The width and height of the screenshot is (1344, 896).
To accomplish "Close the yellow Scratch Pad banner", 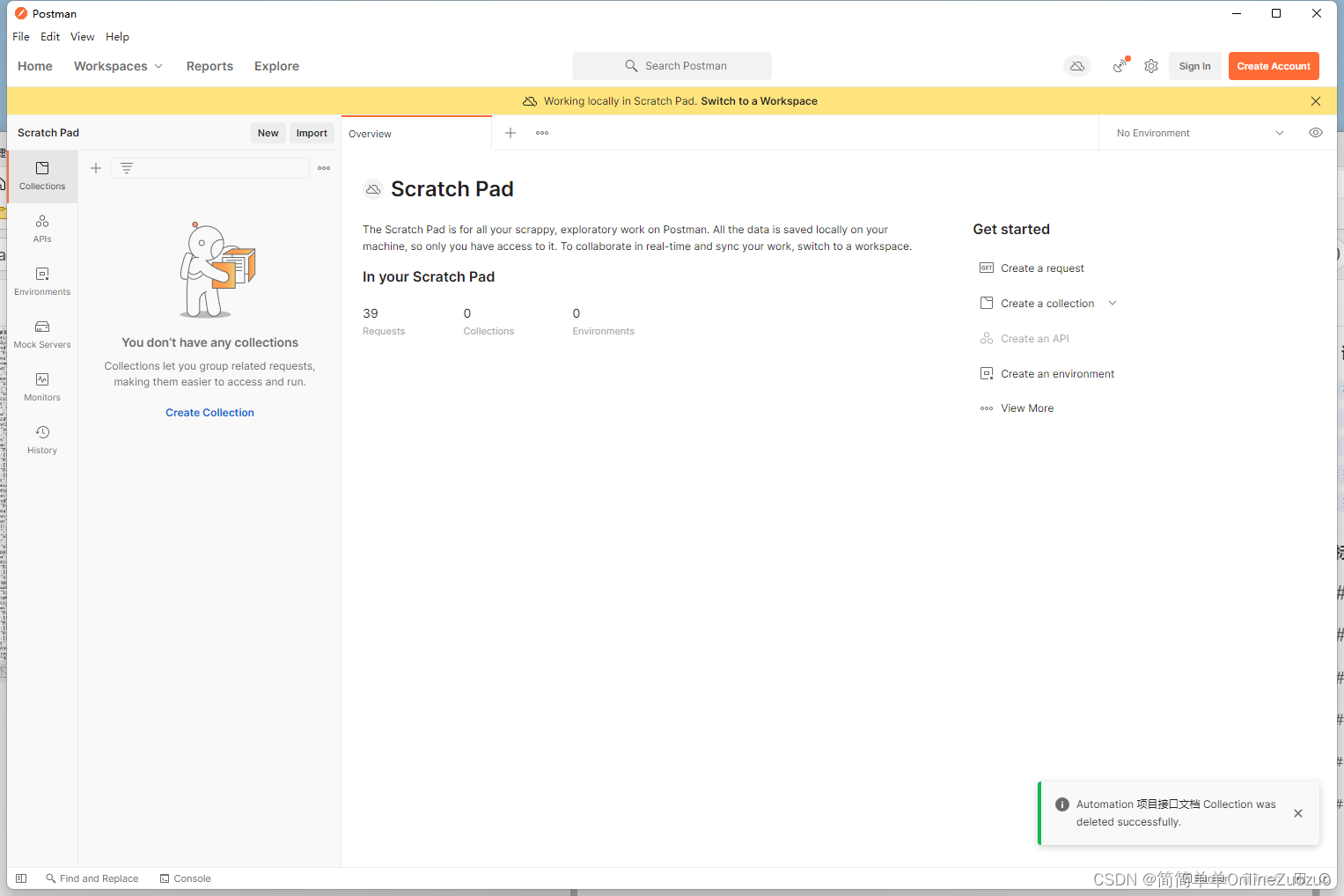I will pyautogui.click(x=1316, y=101).
